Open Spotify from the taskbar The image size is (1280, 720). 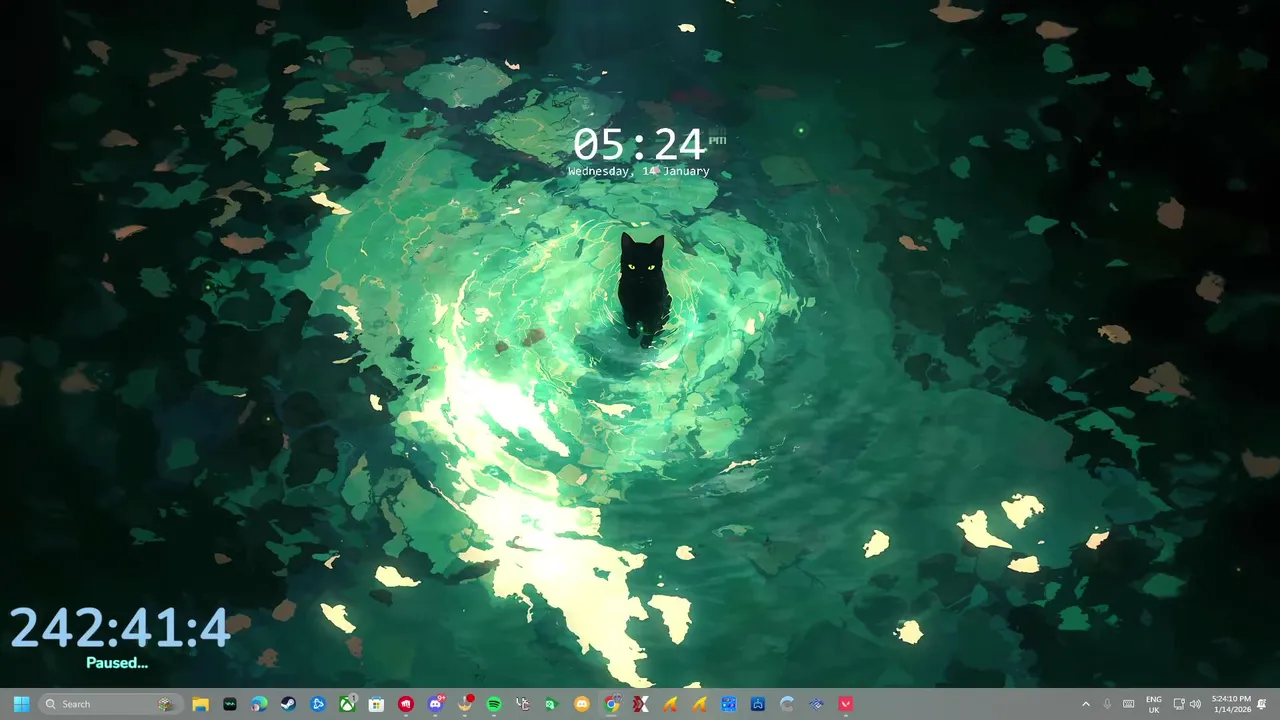tap(494, 704)
